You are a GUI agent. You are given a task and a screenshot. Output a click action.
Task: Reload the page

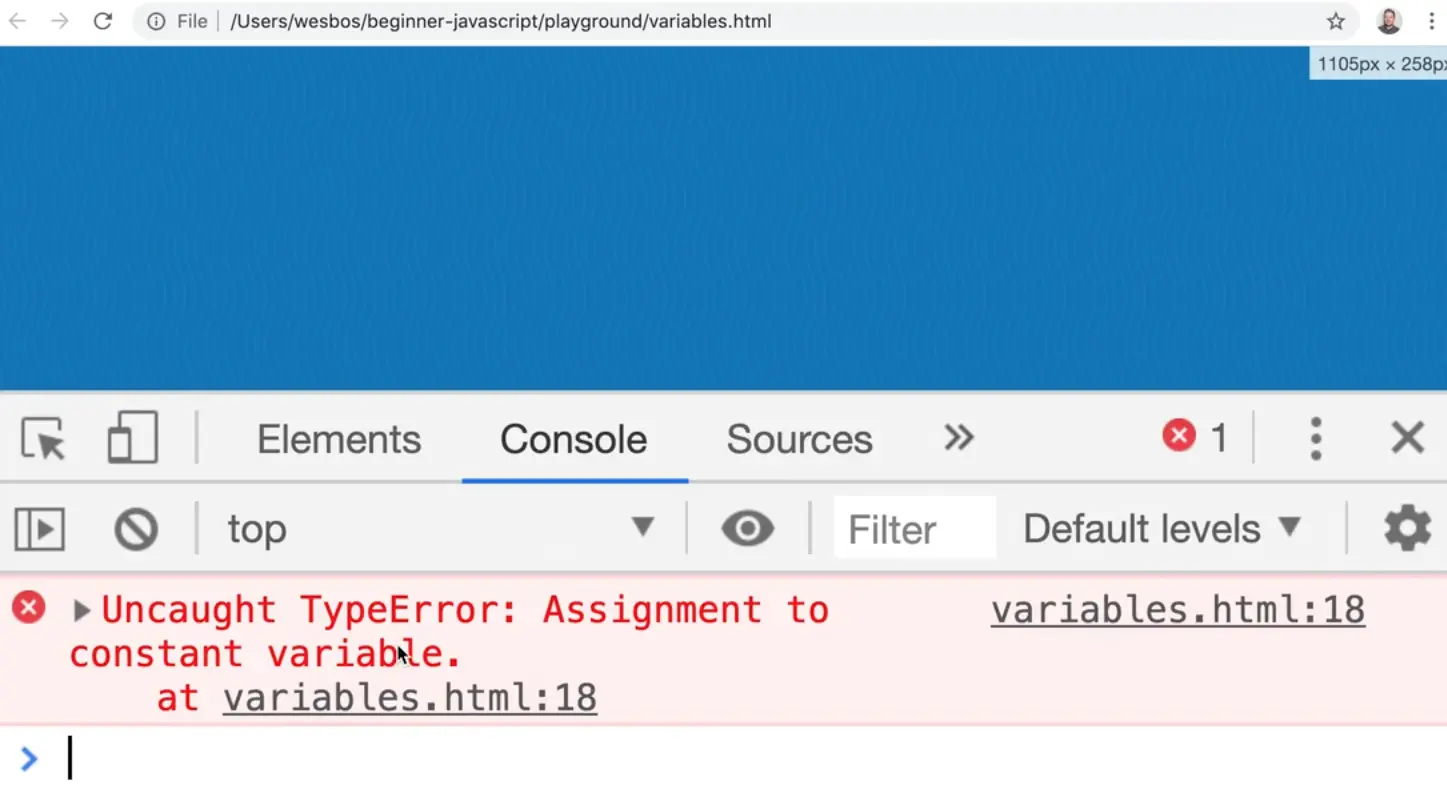[x=103, y=21]
